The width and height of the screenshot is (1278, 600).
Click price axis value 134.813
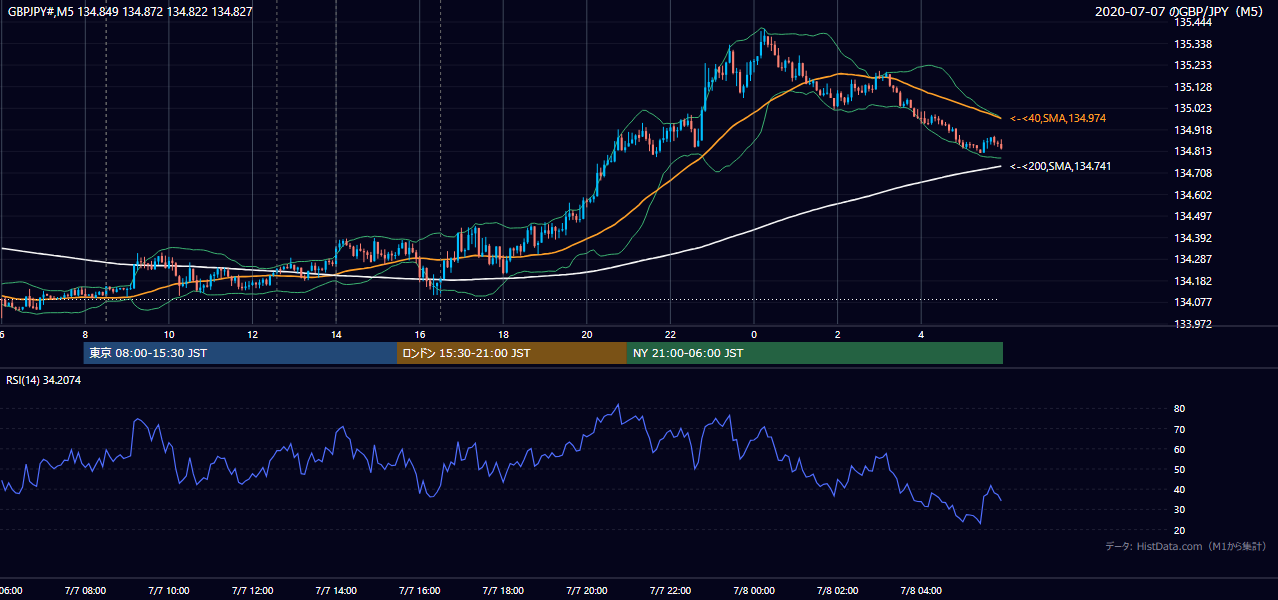pyautogui.click(x=1193, y=151)
